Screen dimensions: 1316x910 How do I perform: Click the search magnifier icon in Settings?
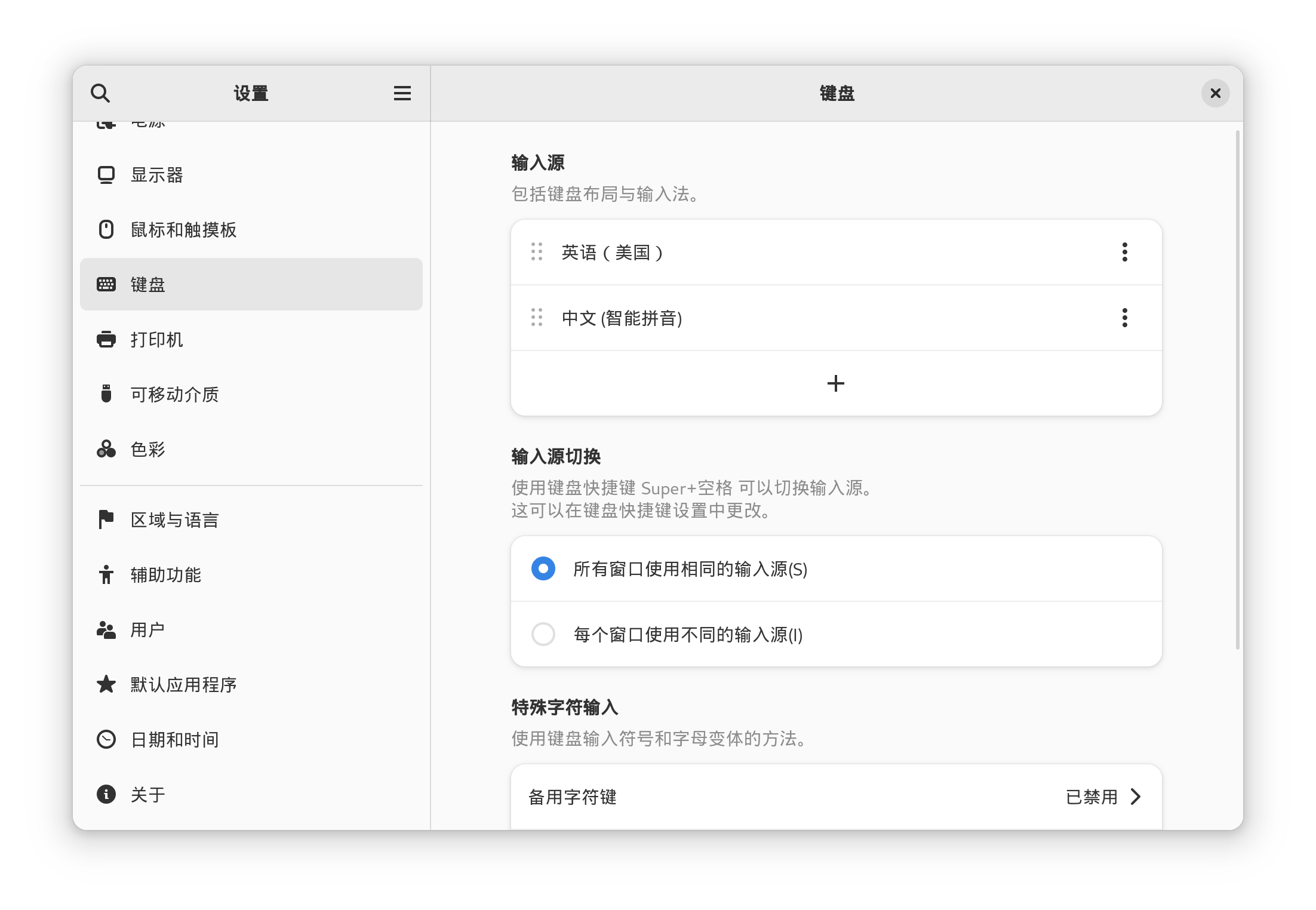coord(100,93)
